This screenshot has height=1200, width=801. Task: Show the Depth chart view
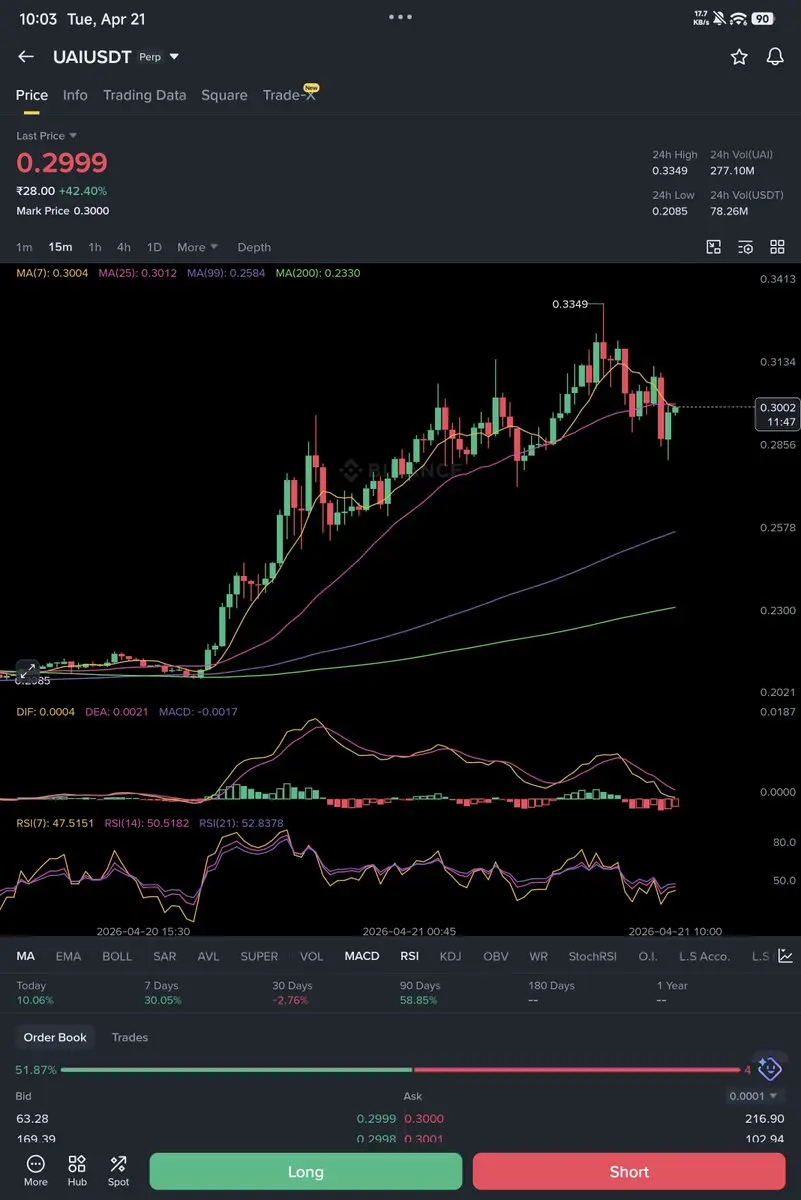pos(254,247)
